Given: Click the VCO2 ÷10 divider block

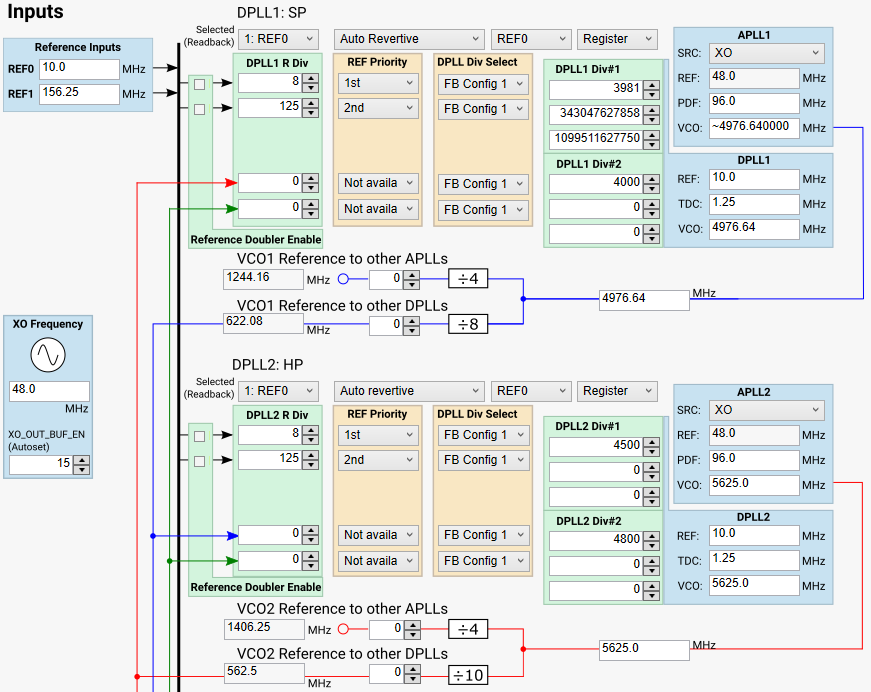Looking at the screenshot, I should [x=468, y=674].
